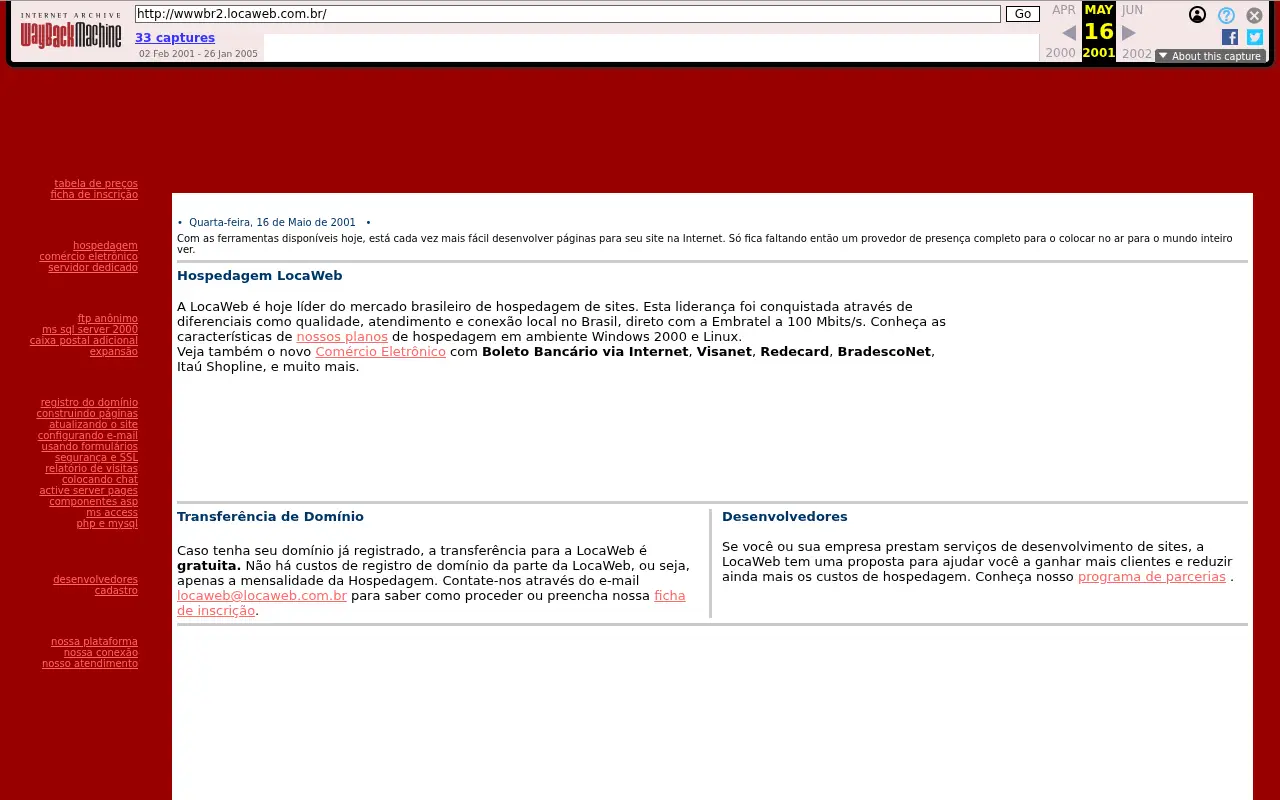
Task: Open ms sql server 2000 link
Action: [x=90, y=330]
